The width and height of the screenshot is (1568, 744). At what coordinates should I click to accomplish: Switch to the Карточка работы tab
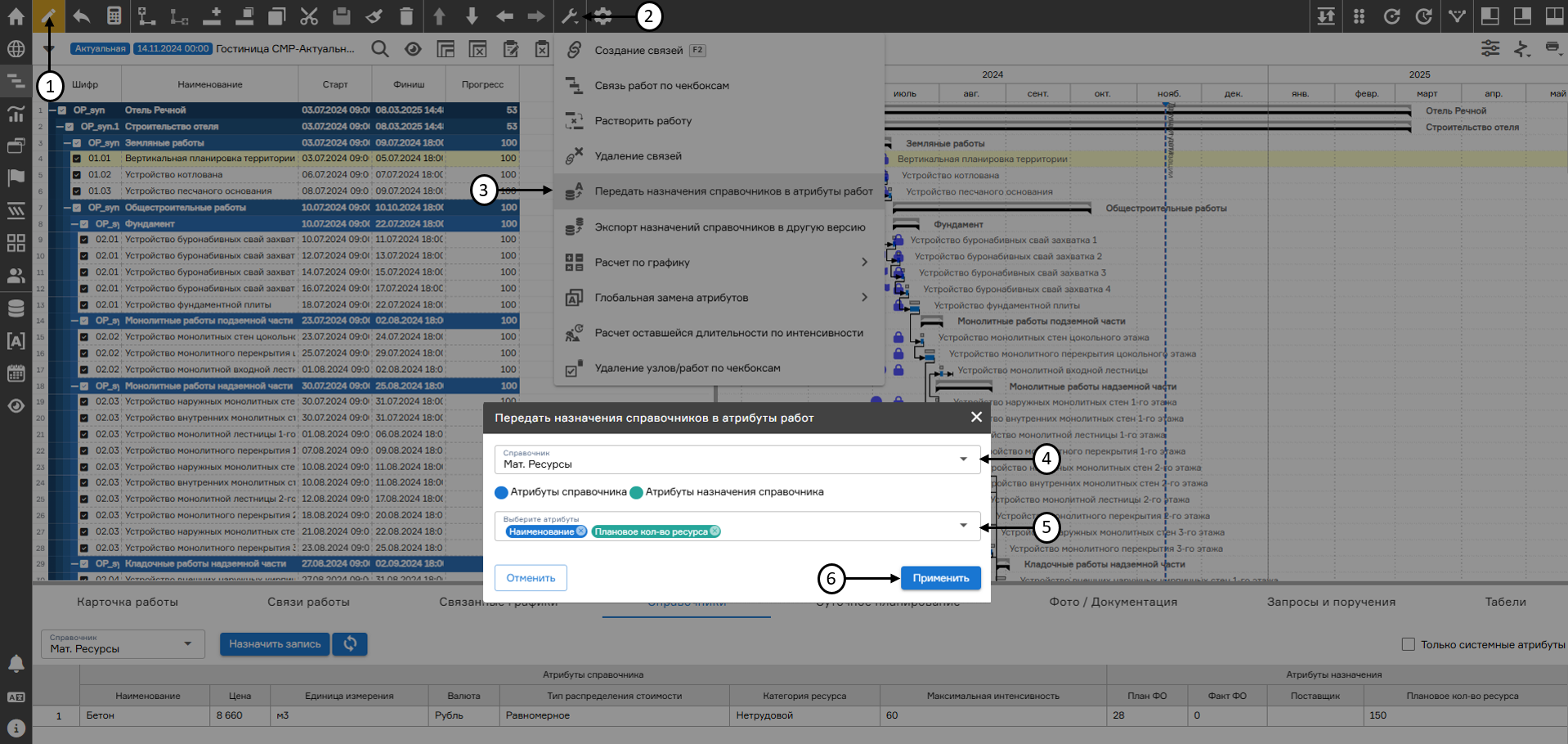coord(128,602)
